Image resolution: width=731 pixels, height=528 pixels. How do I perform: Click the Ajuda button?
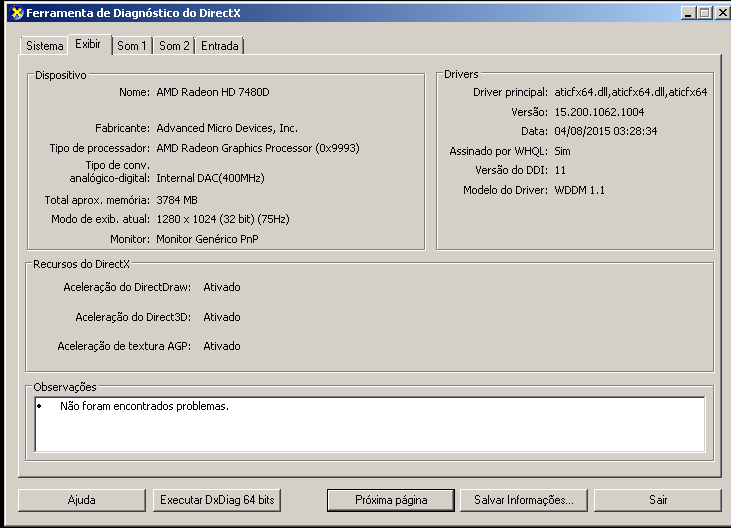click(82, 500)
